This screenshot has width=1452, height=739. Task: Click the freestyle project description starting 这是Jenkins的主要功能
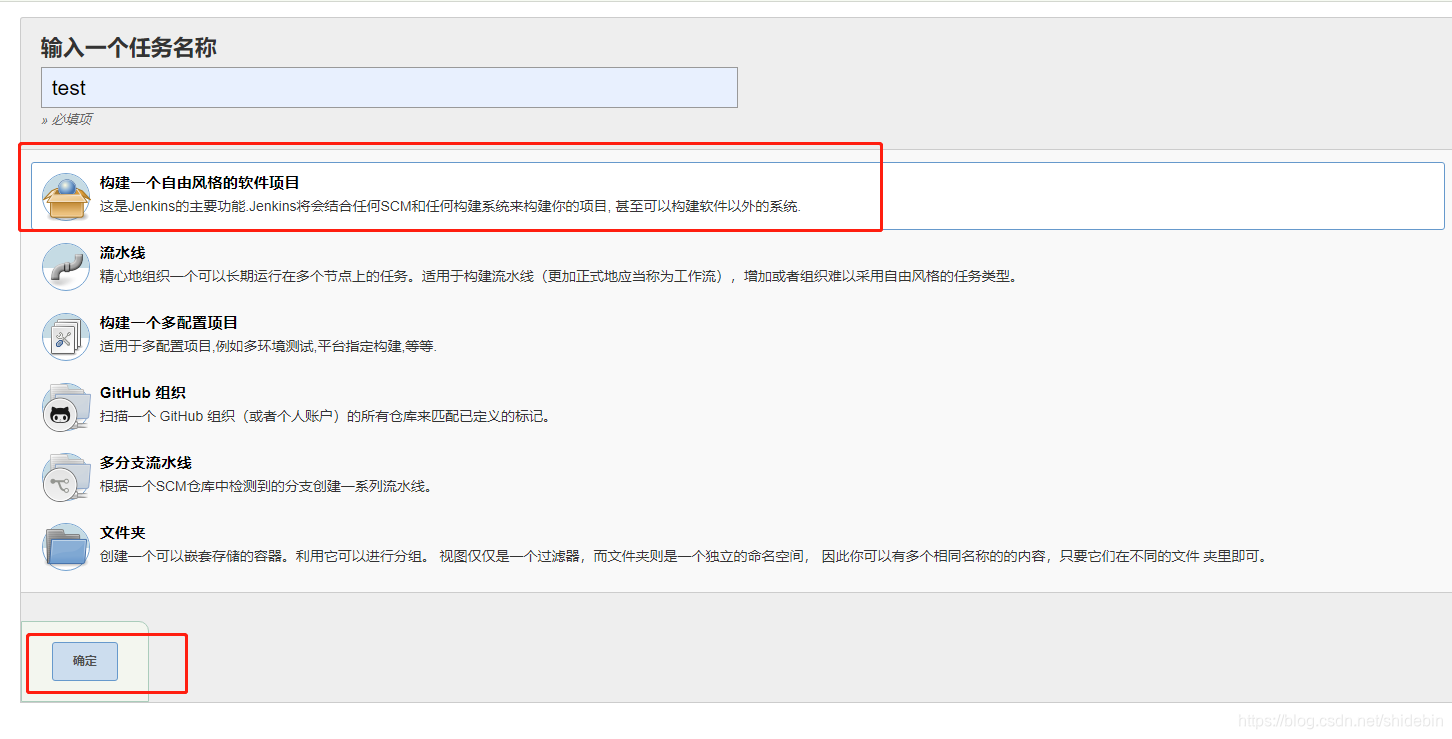pyautogui.click(x=450, y=207)
